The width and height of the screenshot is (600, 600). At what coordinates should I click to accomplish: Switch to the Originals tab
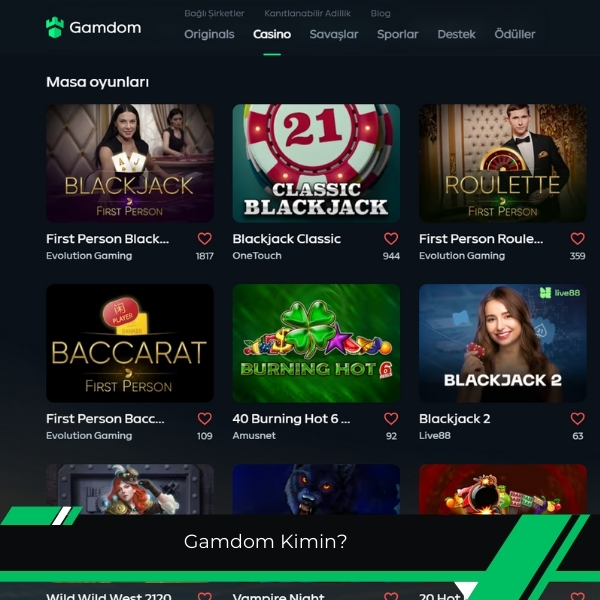click(x=209, y=34)
